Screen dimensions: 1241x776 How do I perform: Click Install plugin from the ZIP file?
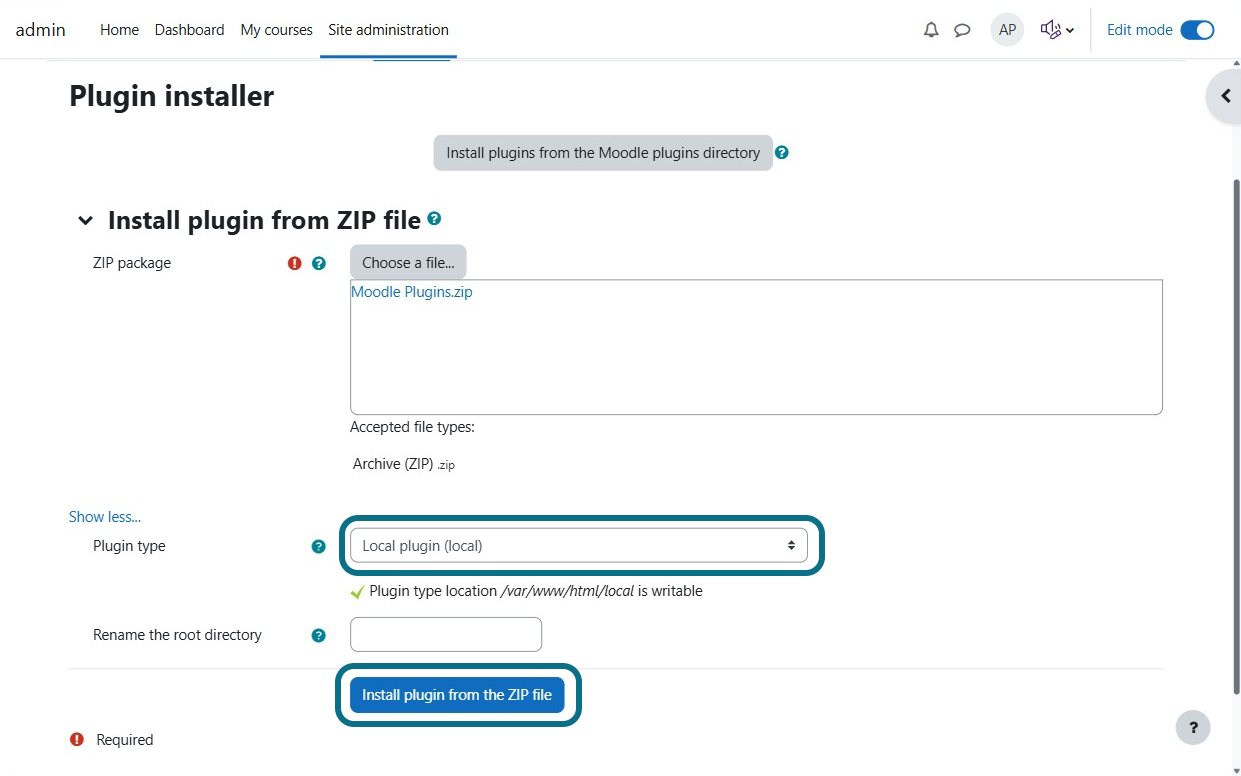tap(457, 695)
